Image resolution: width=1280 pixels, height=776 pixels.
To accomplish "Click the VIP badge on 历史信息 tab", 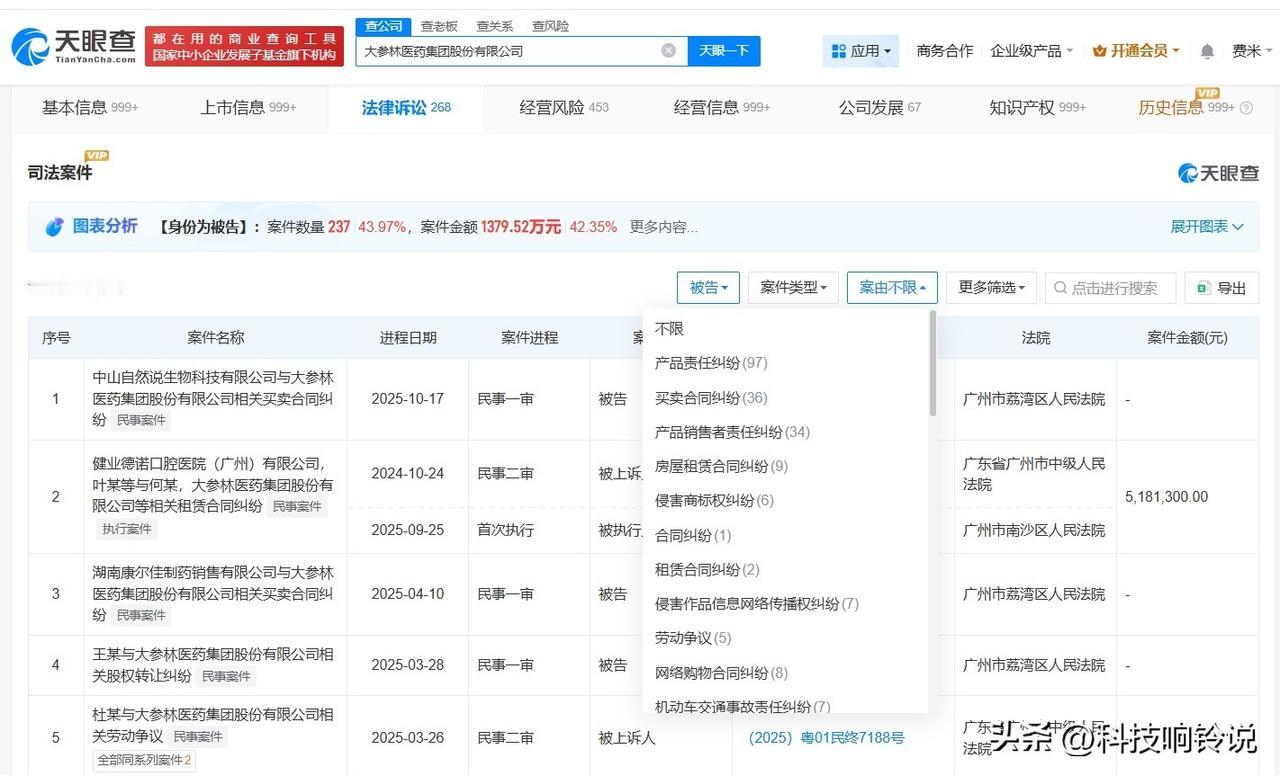I will click(x=1208, y=95).
